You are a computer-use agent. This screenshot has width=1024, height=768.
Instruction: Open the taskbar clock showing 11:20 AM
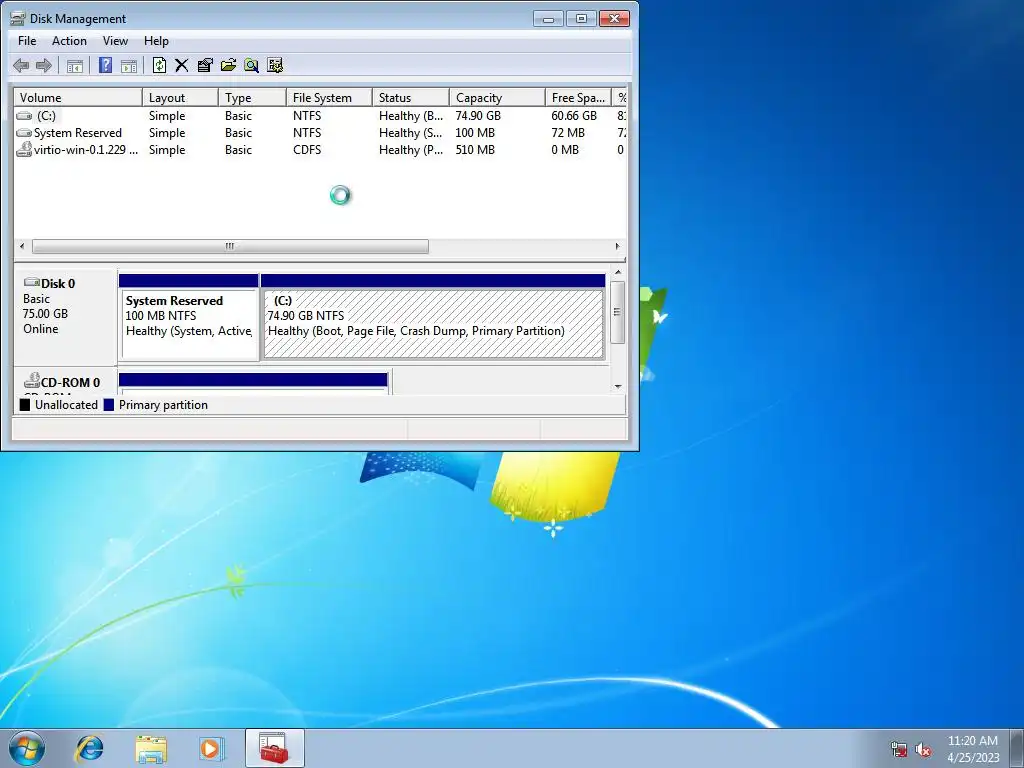pos(972,748)
